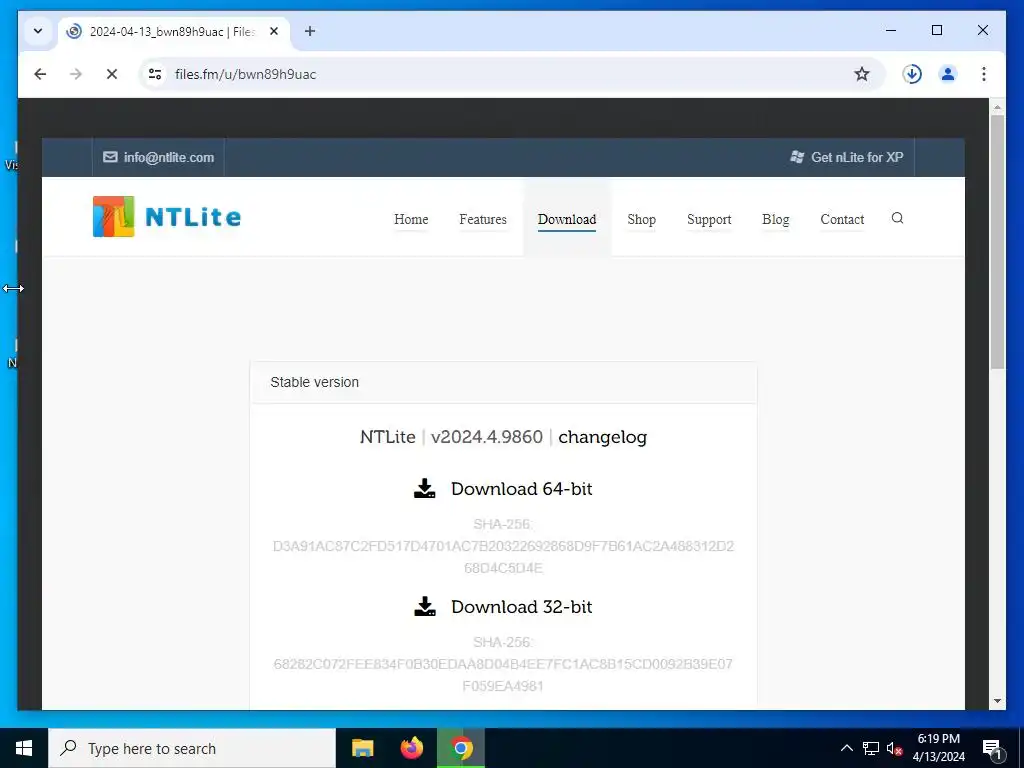Click the address bar URL files.fm/u/bwn89h9uac
1024x768 pixels.
[246, 74]
